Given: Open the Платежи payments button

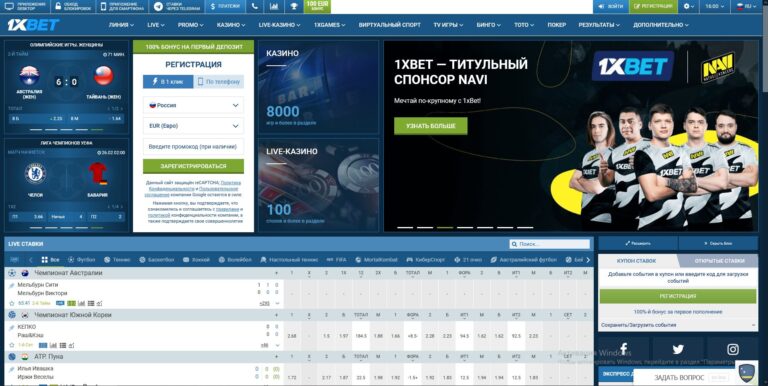Looking at the screenshot, I should (225, 6).
